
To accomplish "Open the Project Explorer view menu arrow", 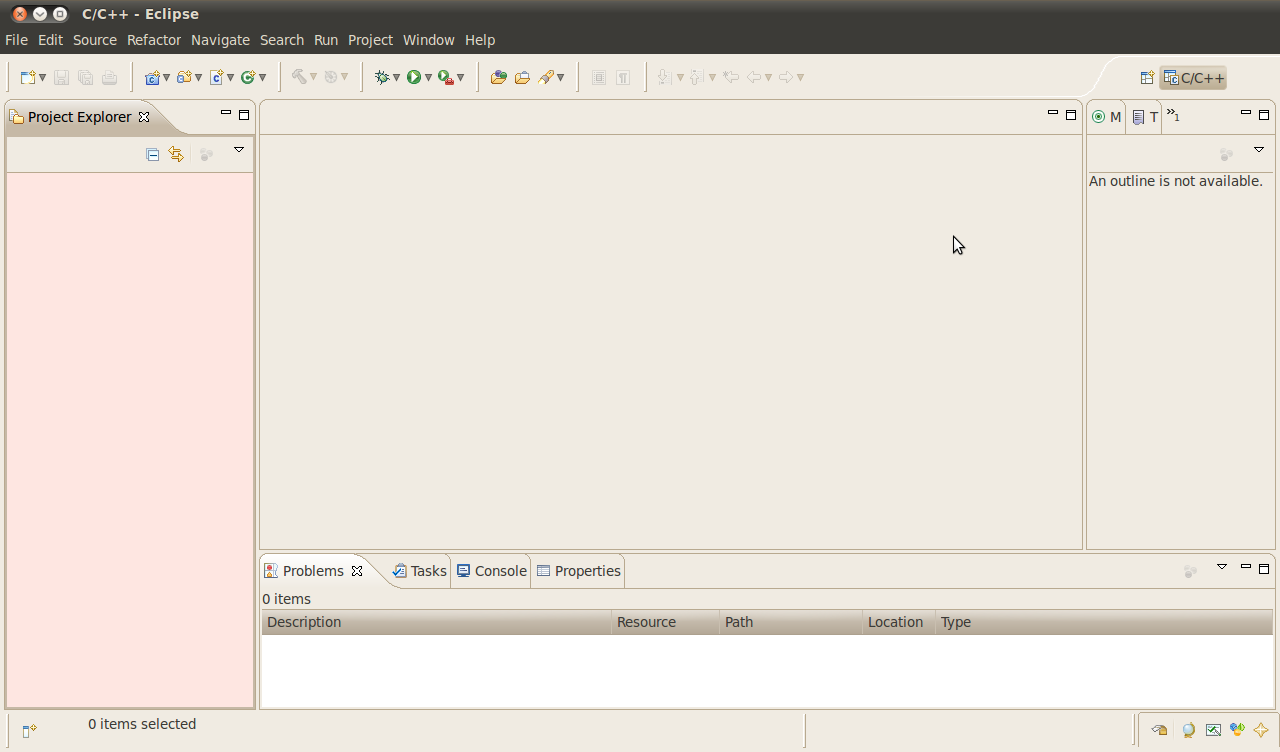I will (239, 150).
